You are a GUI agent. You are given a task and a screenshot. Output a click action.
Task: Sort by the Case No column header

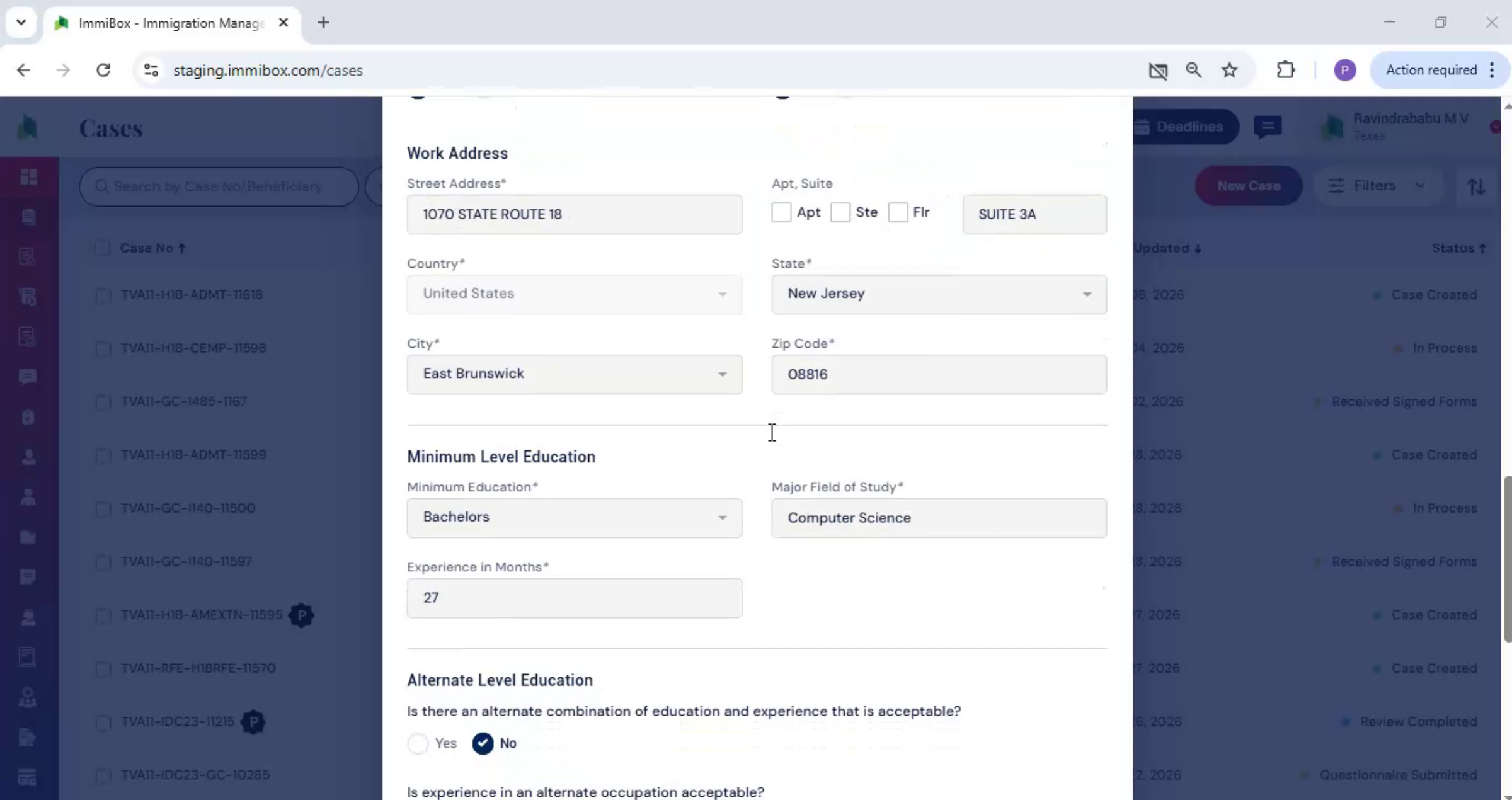[x=152, y=248]
